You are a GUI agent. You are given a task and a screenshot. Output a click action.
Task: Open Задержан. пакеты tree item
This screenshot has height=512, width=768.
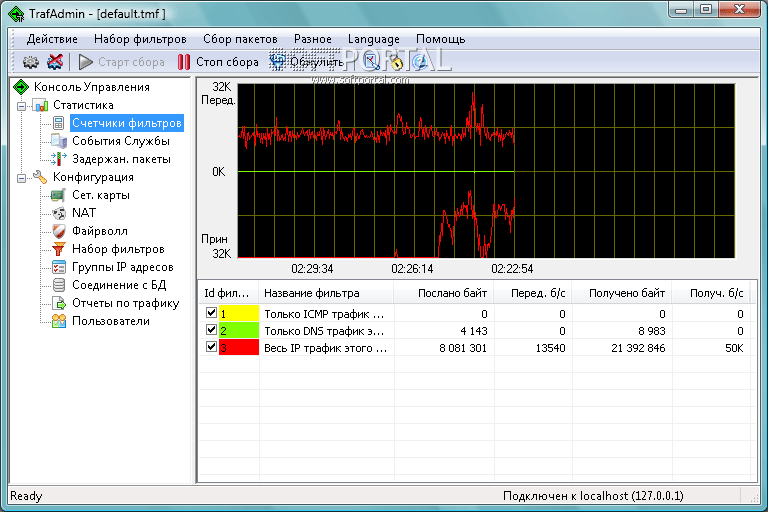click(121, 159)
